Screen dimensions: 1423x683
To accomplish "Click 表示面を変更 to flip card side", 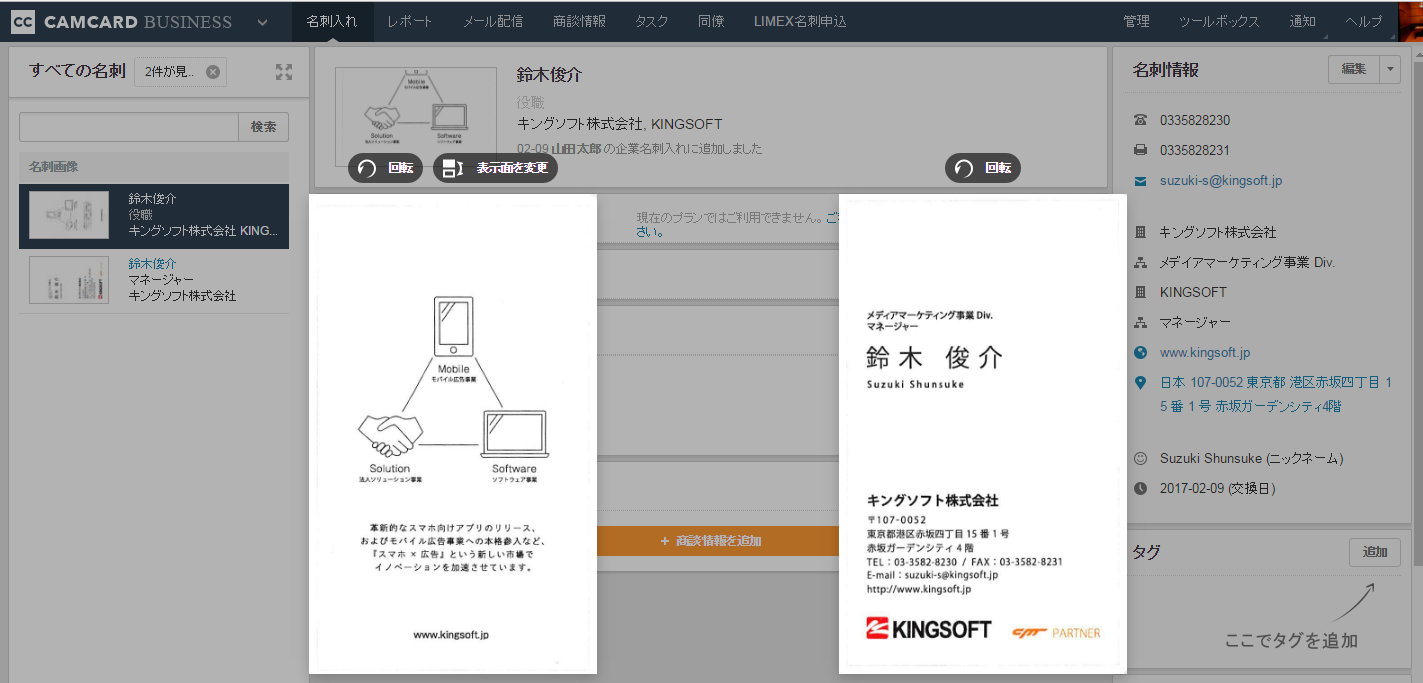I will (x=495, y=168).
